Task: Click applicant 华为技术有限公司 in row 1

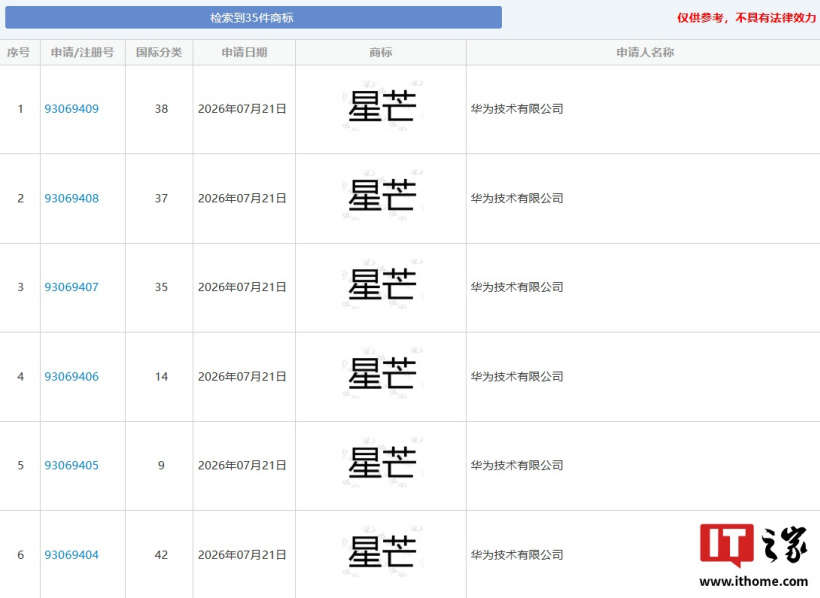Action: pos(517,109)
